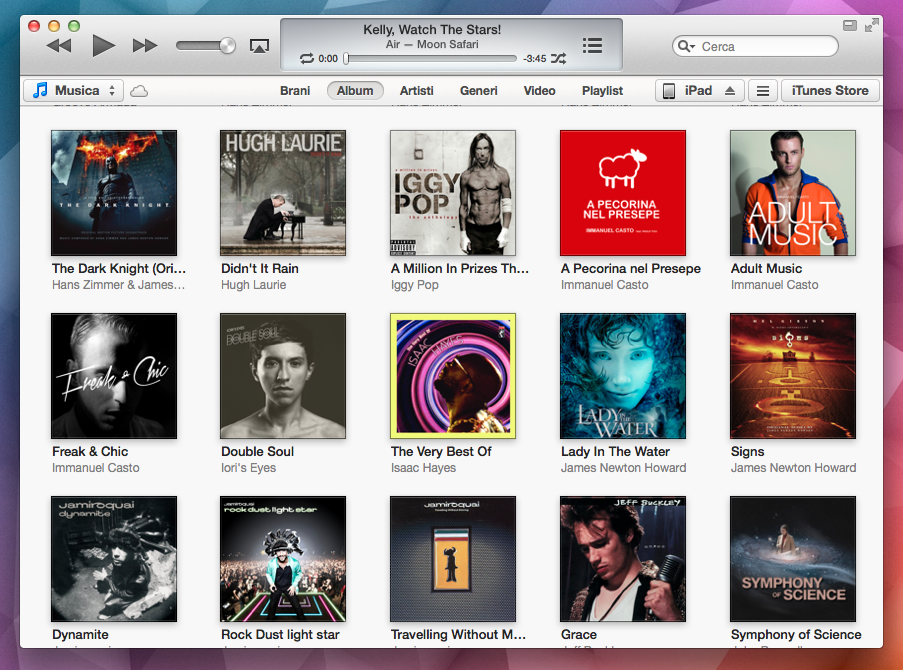
Task: Click the 'Signs' title text
Action: (748, 452)
